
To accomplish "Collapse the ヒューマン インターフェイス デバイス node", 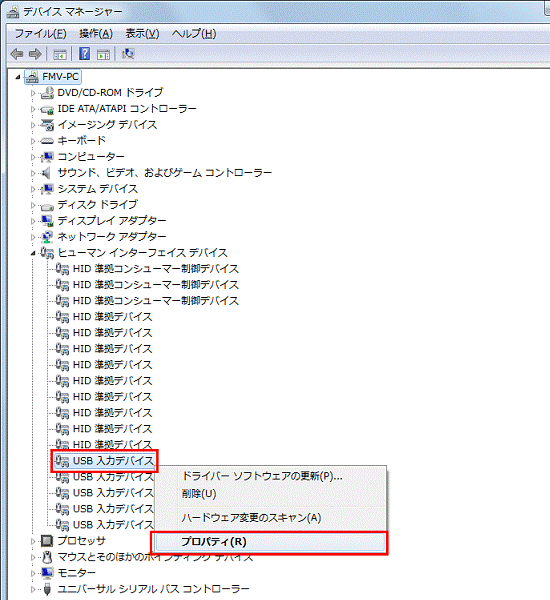I will pyautogui.click(x=33, y=253).
